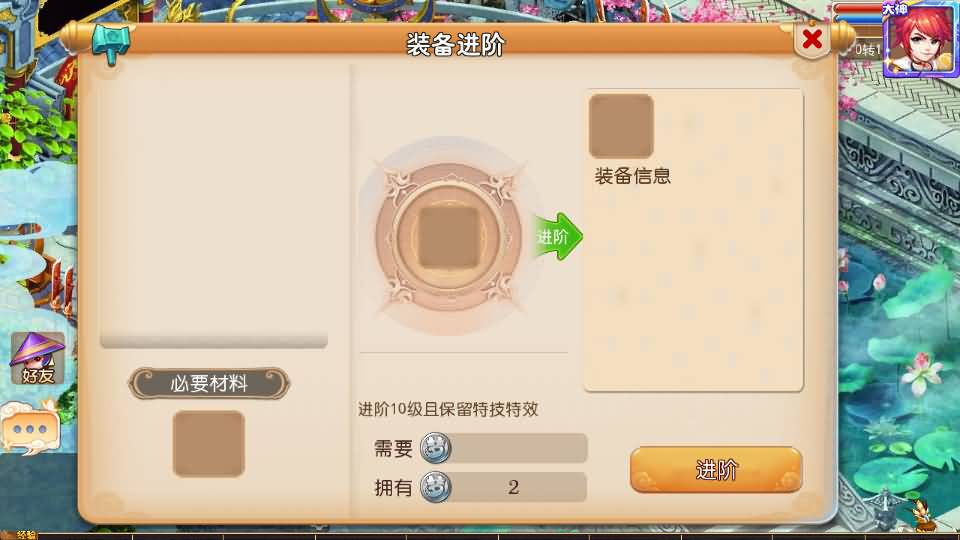
Task: Click the red-haired player avatar
Action: coord(921,39)
